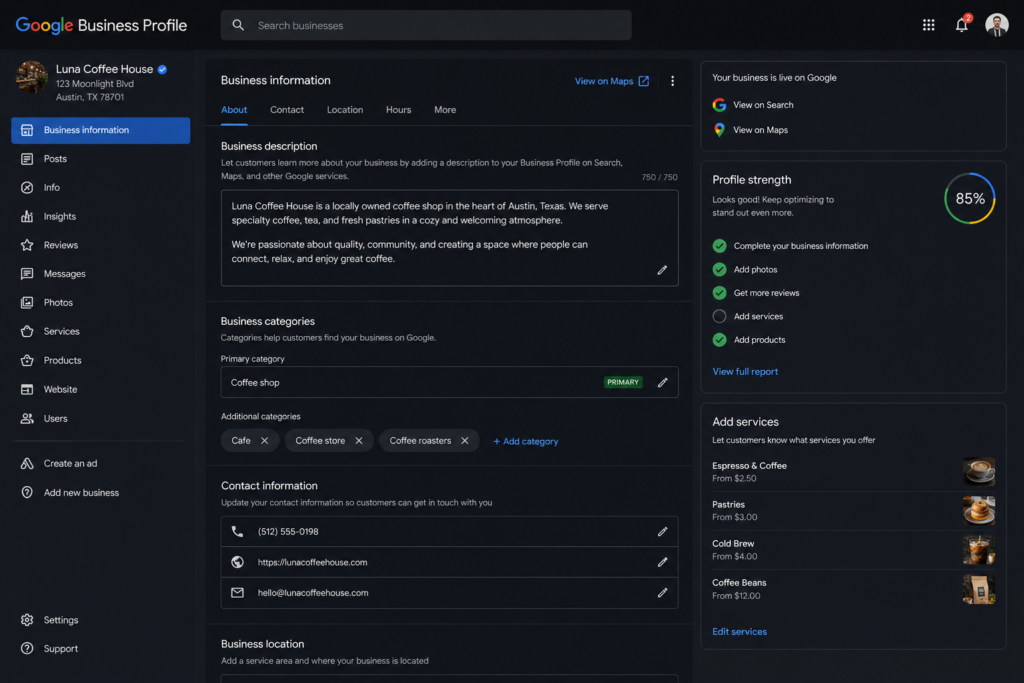This screenshot has height=683, width=1024.
Task: Open Products in the sidebar
Action: 101,360
